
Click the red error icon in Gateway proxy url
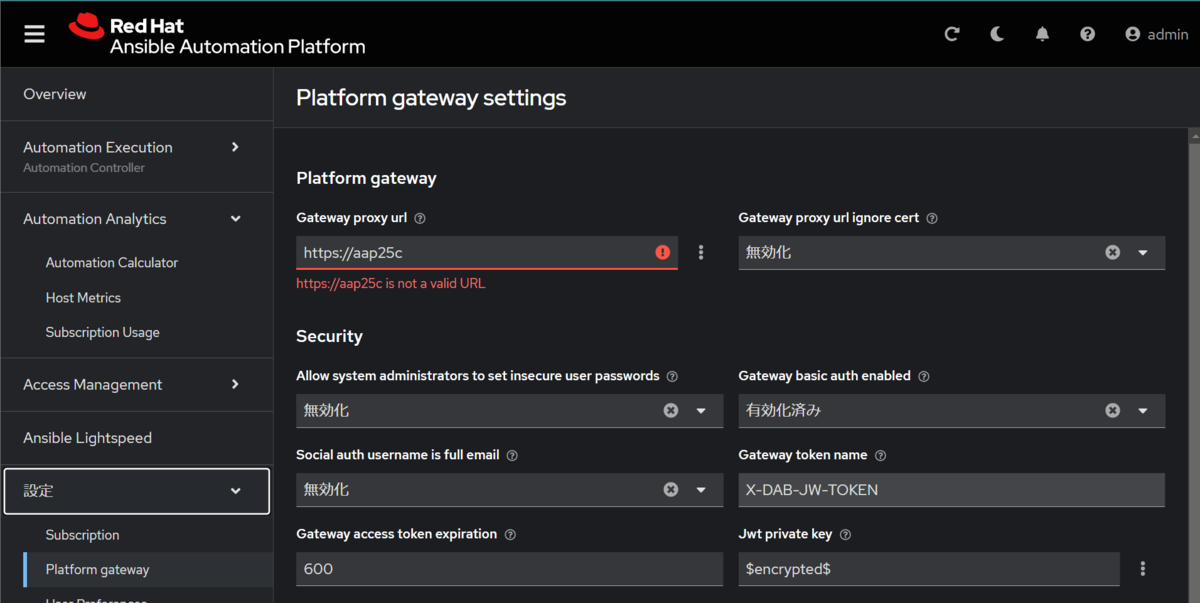tap(662, 253)
